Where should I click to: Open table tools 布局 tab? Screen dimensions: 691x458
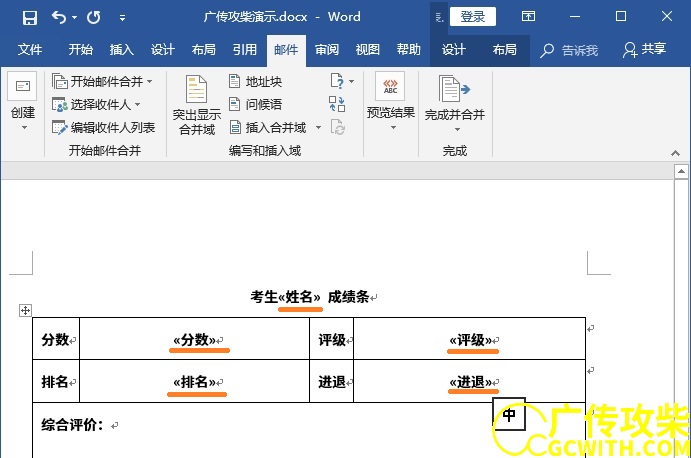point(505,49)
